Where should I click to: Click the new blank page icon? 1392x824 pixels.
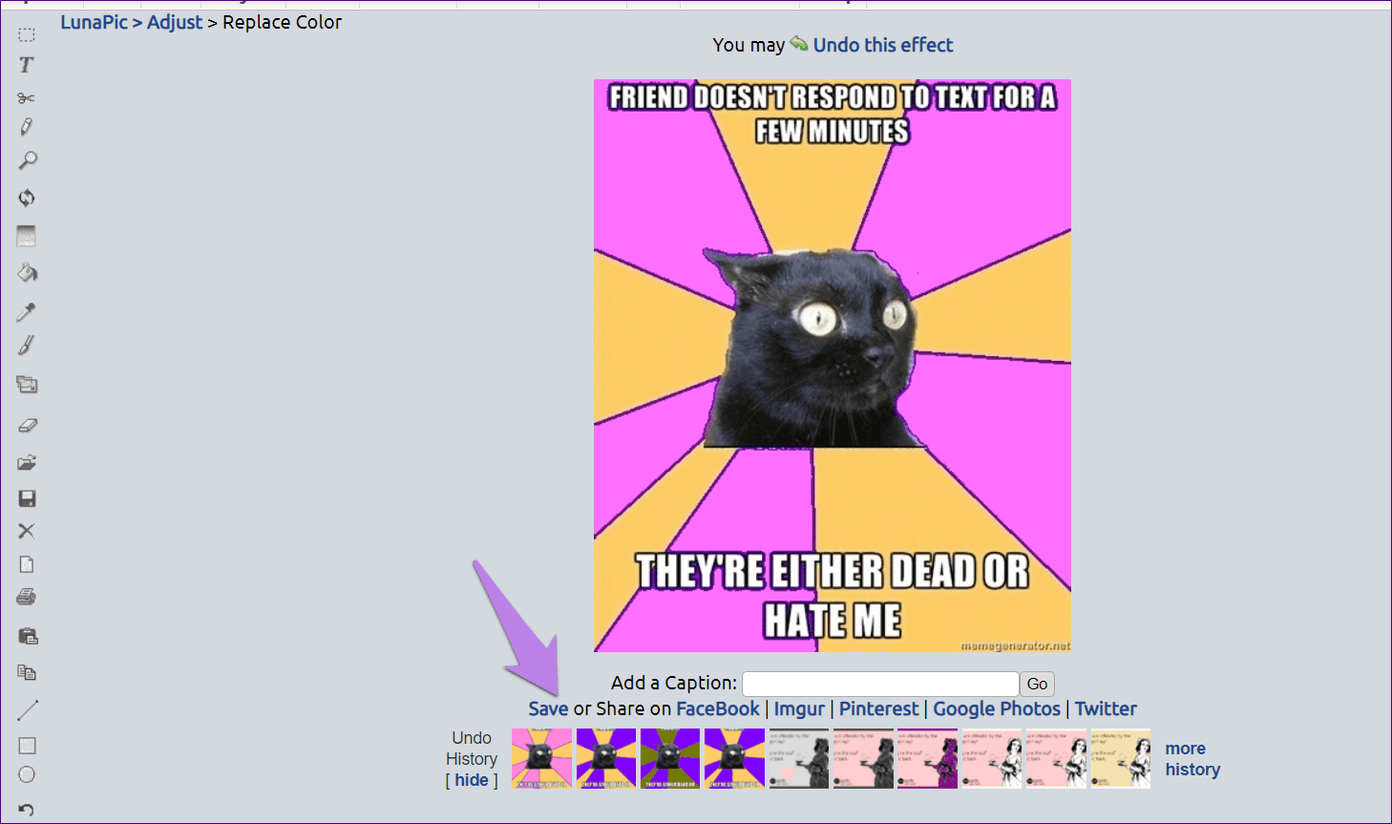pyautogui.click(x=27, y=564)
